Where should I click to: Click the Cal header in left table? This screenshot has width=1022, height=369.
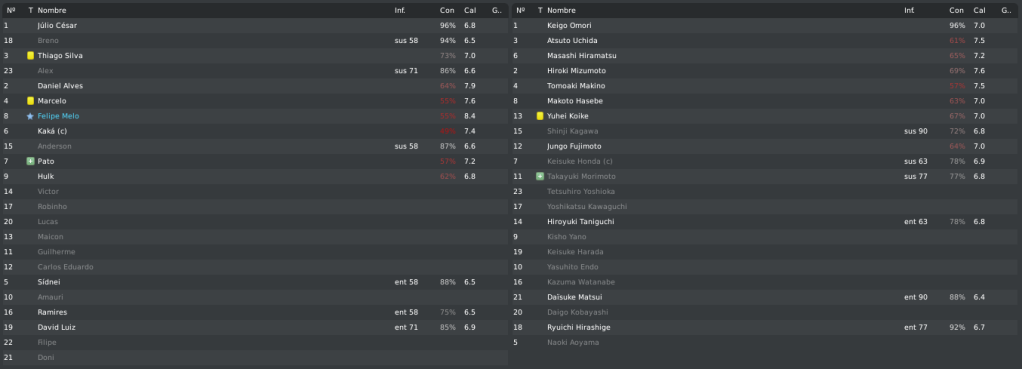pos(470,10)
